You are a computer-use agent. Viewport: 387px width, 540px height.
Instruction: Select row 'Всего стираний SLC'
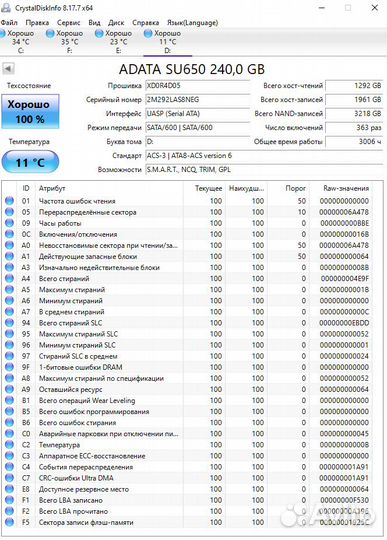pyautogui.click(x=188, y=323)
